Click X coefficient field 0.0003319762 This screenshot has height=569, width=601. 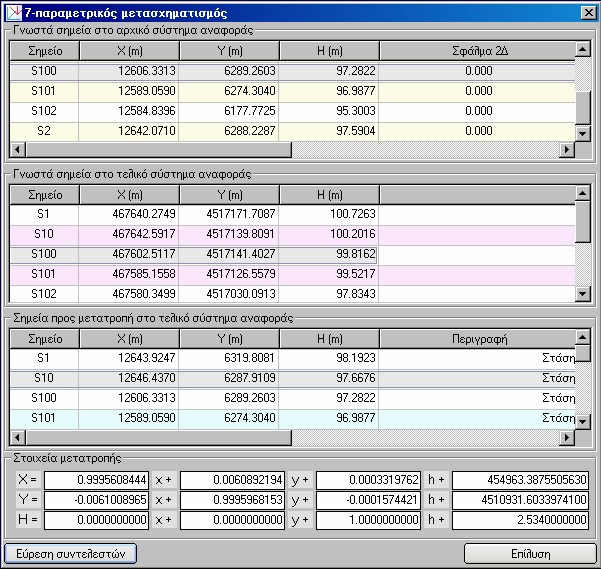[369, 480]
